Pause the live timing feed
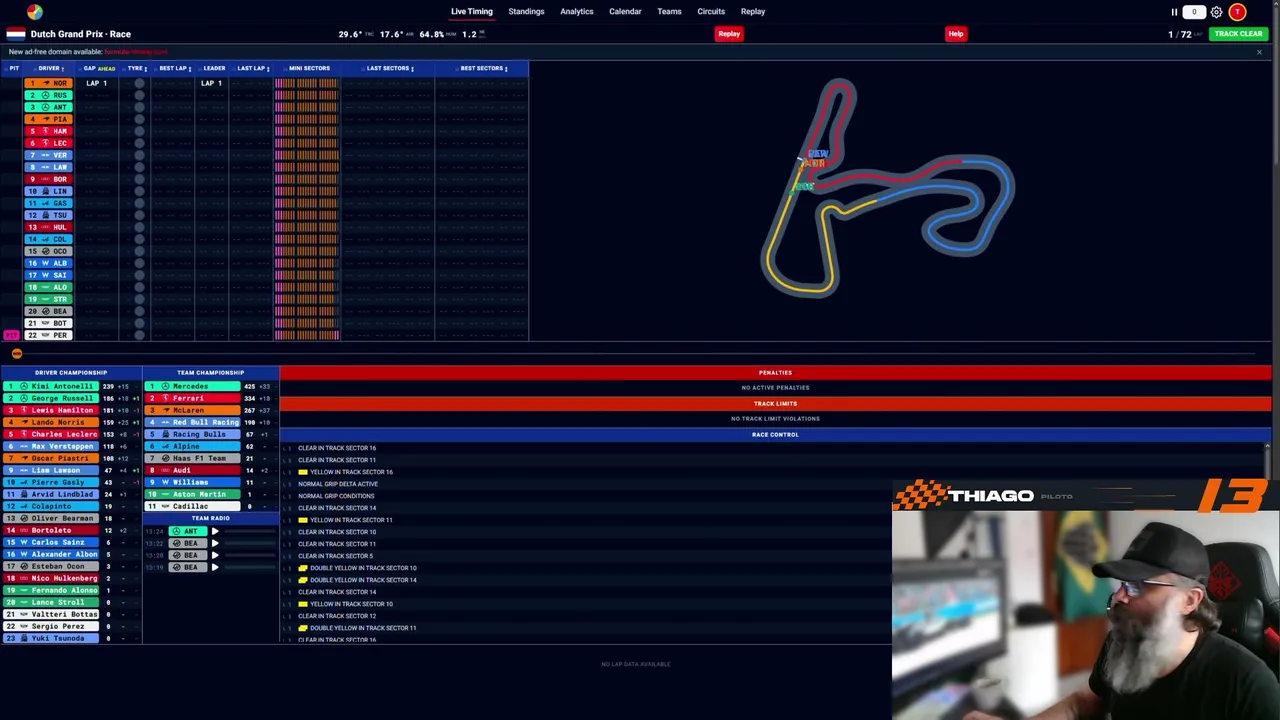Viewport: 1280px width, 720px height. (1174, 12)
